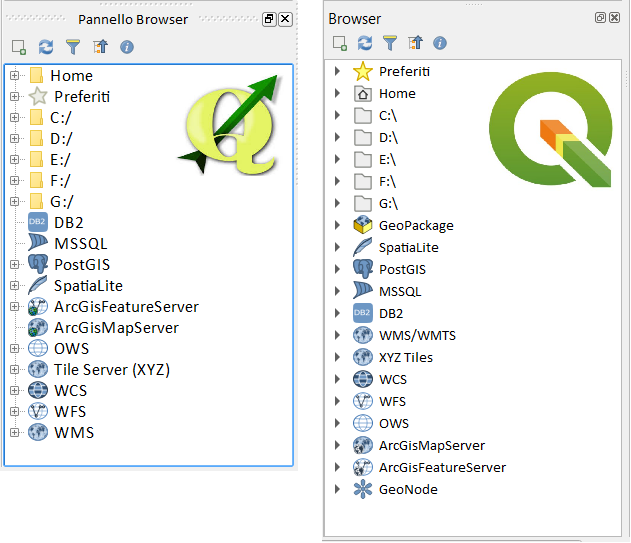The image size is (631, 543).
Task: Toggle the filter funnel in Pannello Browser
Action: [x=73, y=47]
